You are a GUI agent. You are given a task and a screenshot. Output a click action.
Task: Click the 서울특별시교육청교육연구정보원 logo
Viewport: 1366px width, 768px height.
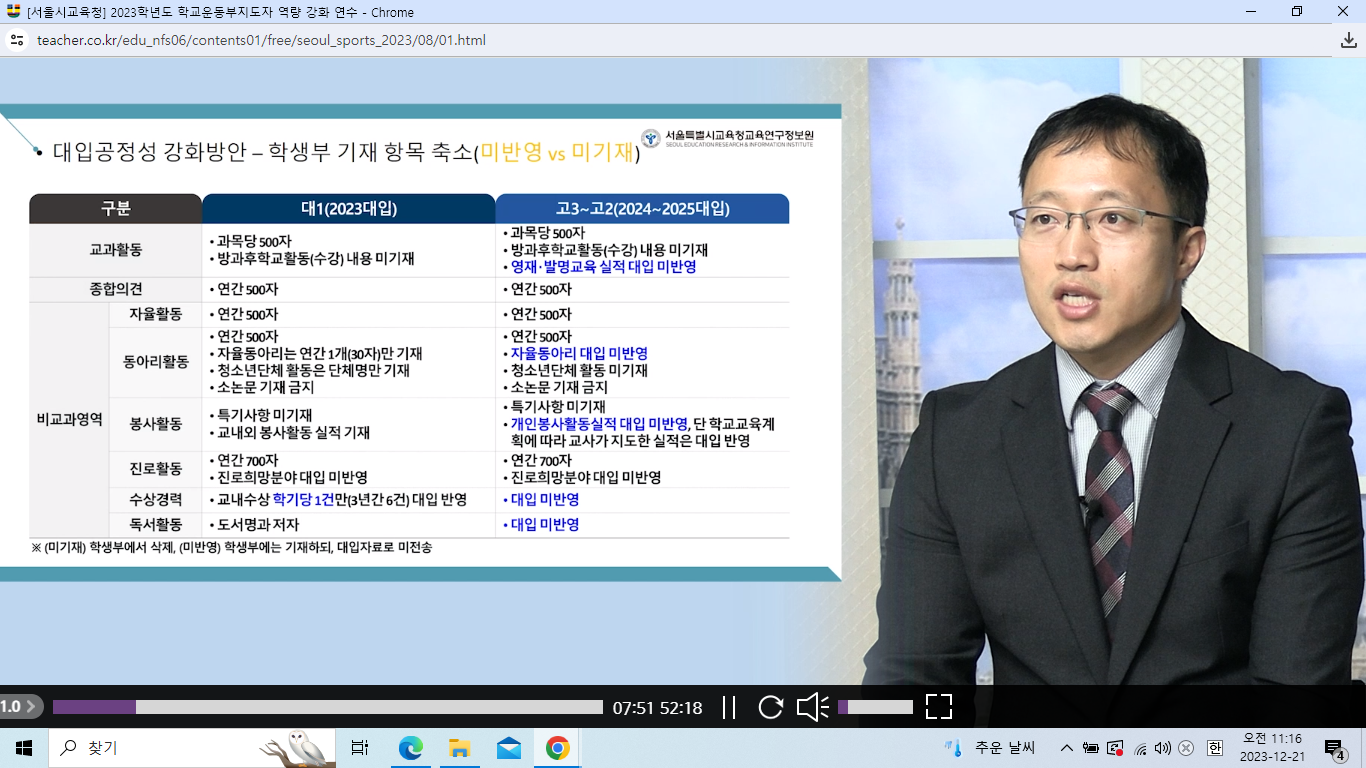point(728,138)
